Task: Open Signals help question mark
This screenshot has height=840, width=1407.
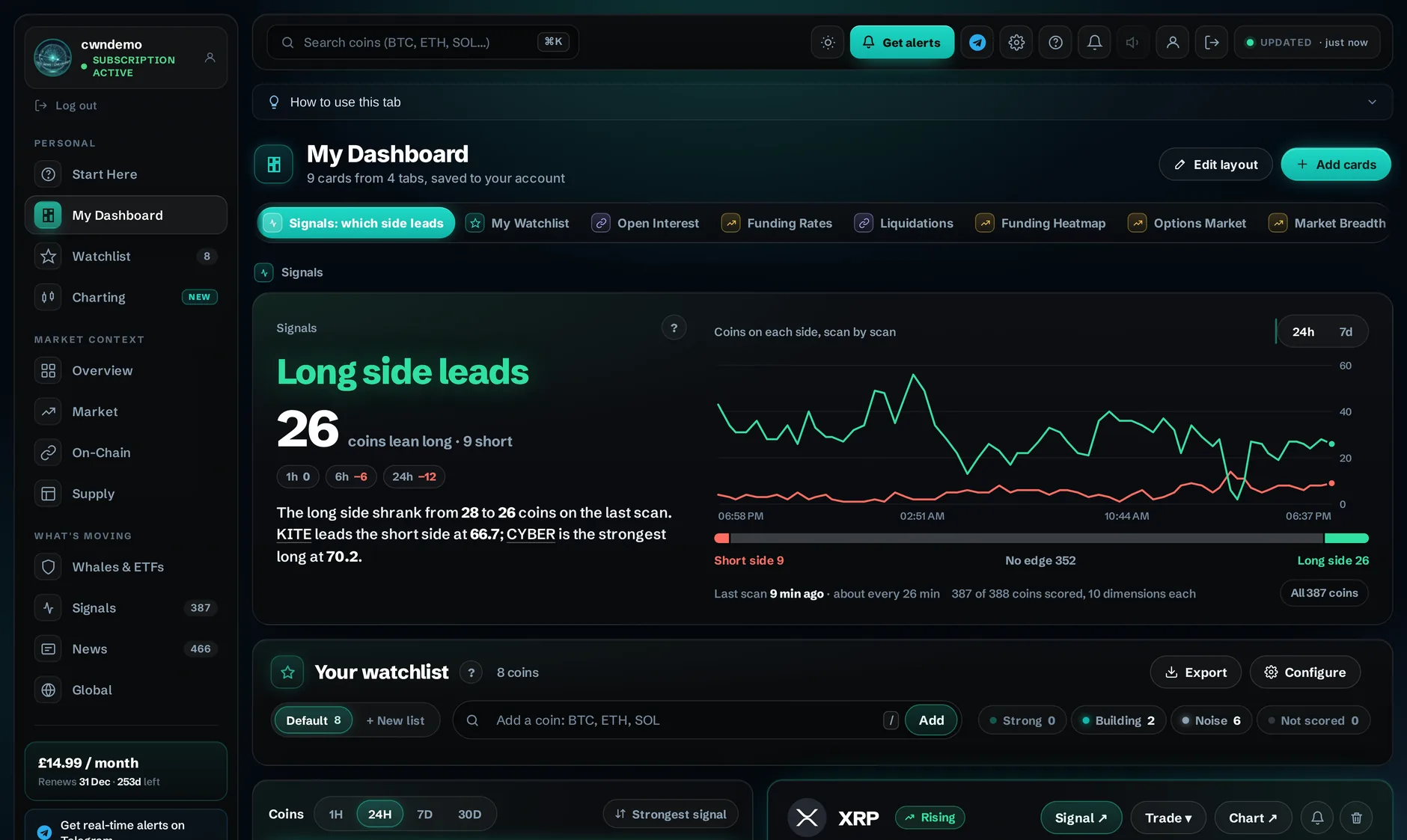Action: pyautogui.click(x=674, y=328)
